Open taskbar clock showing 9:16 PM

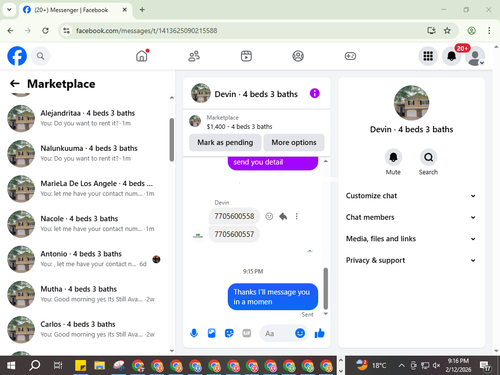tap(458, 365)
